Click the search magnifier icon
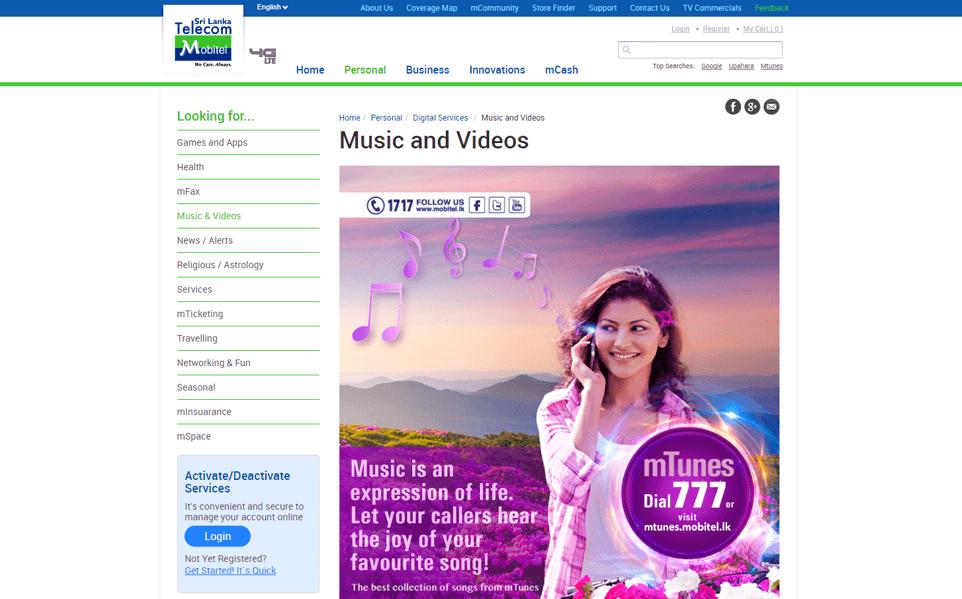 point(627,50)
